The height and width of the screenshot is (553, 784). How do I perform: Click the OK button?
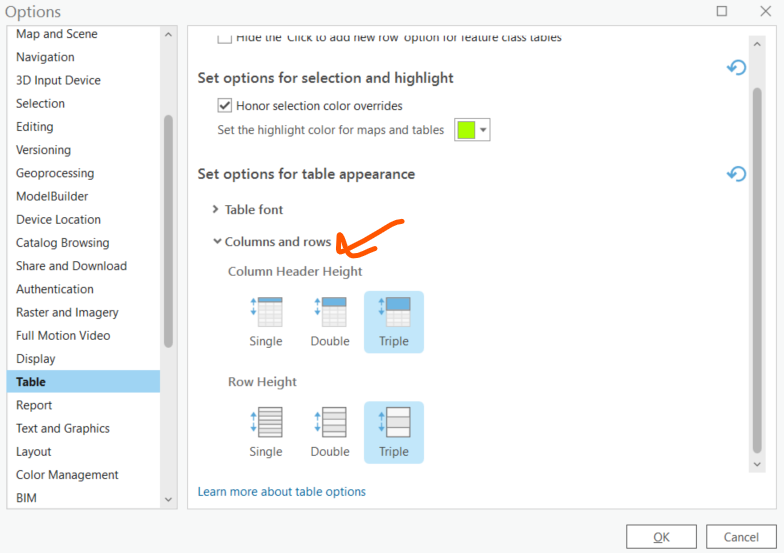coord(661,537)
